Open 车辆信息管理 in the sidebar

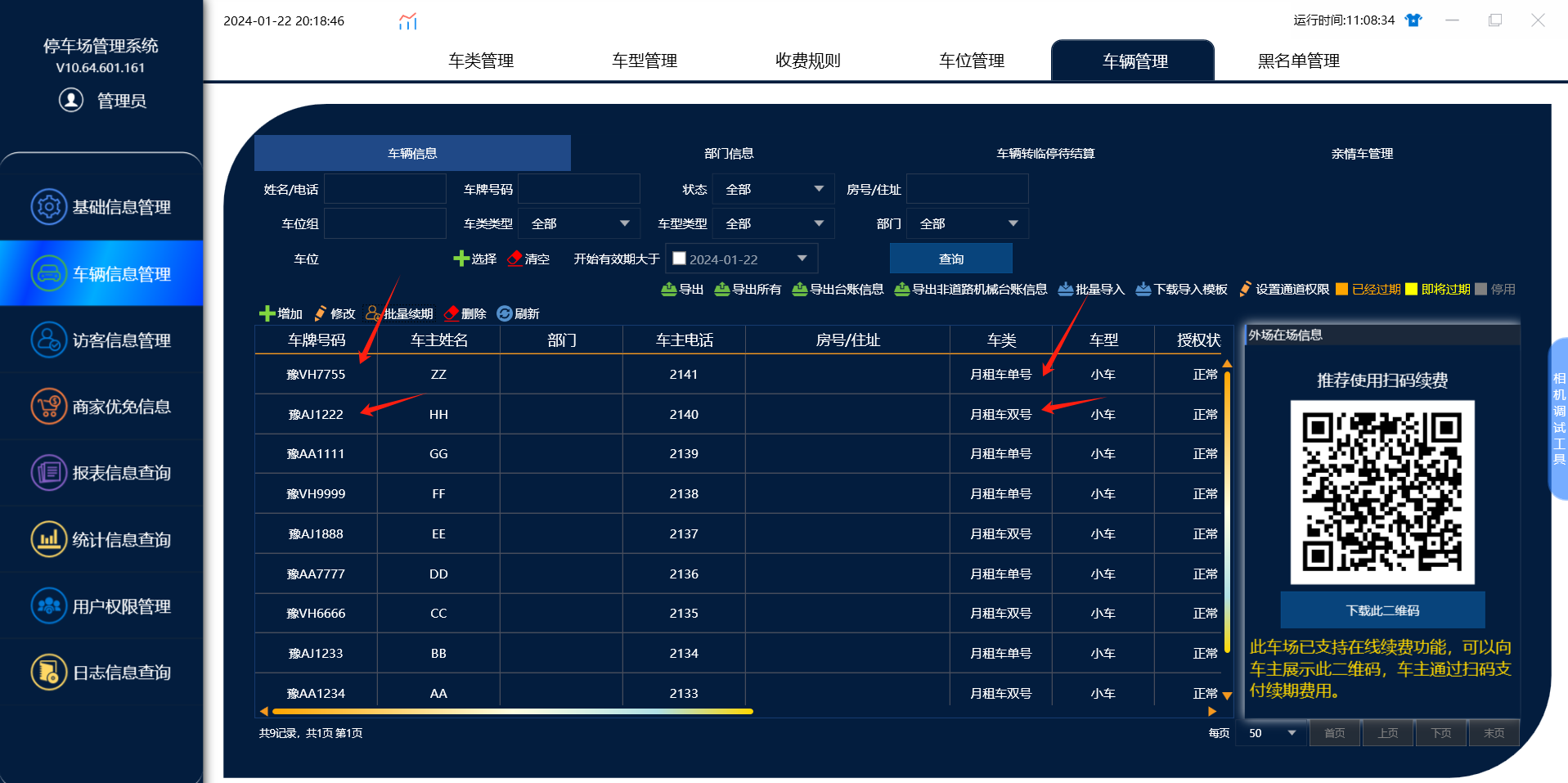point(101,273)
